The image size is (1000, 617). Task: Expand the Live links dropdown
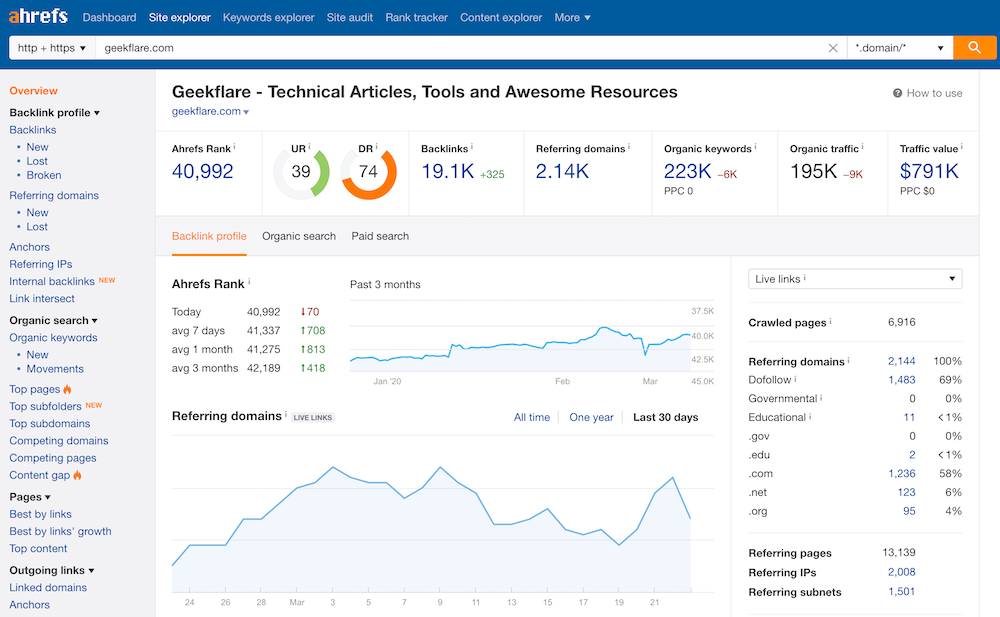tap(855, 279)
